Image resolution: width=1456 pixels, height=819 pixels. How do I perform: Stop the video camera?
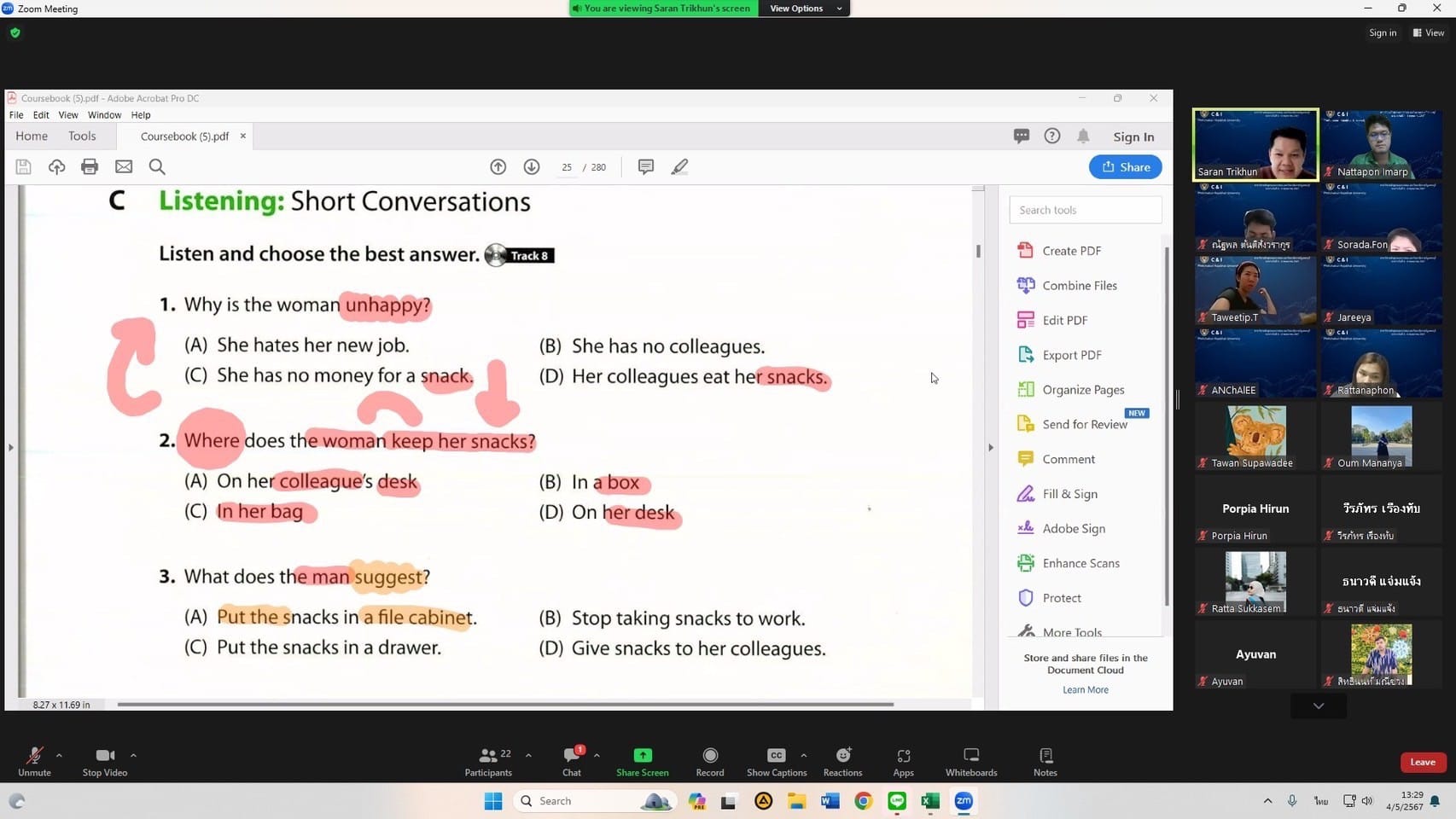point(104,756)
